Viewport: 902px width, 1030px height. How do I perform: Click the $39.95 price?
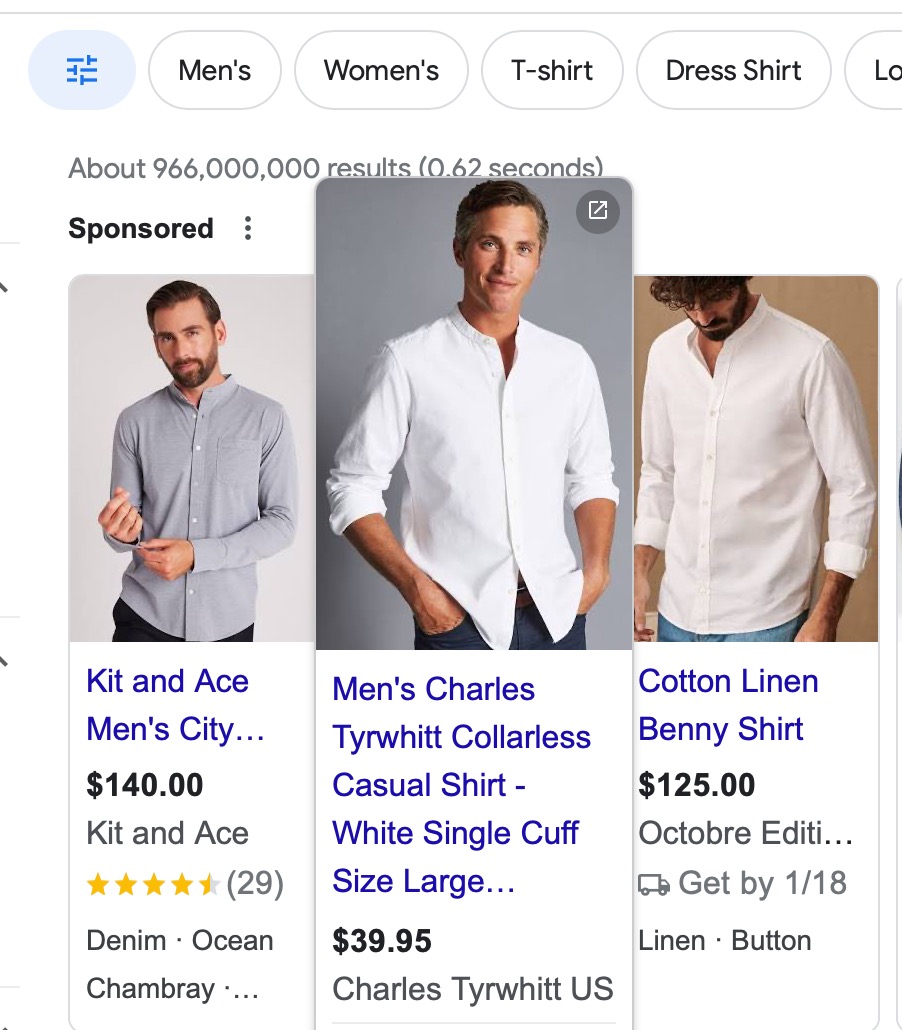(x=382, y=941)
